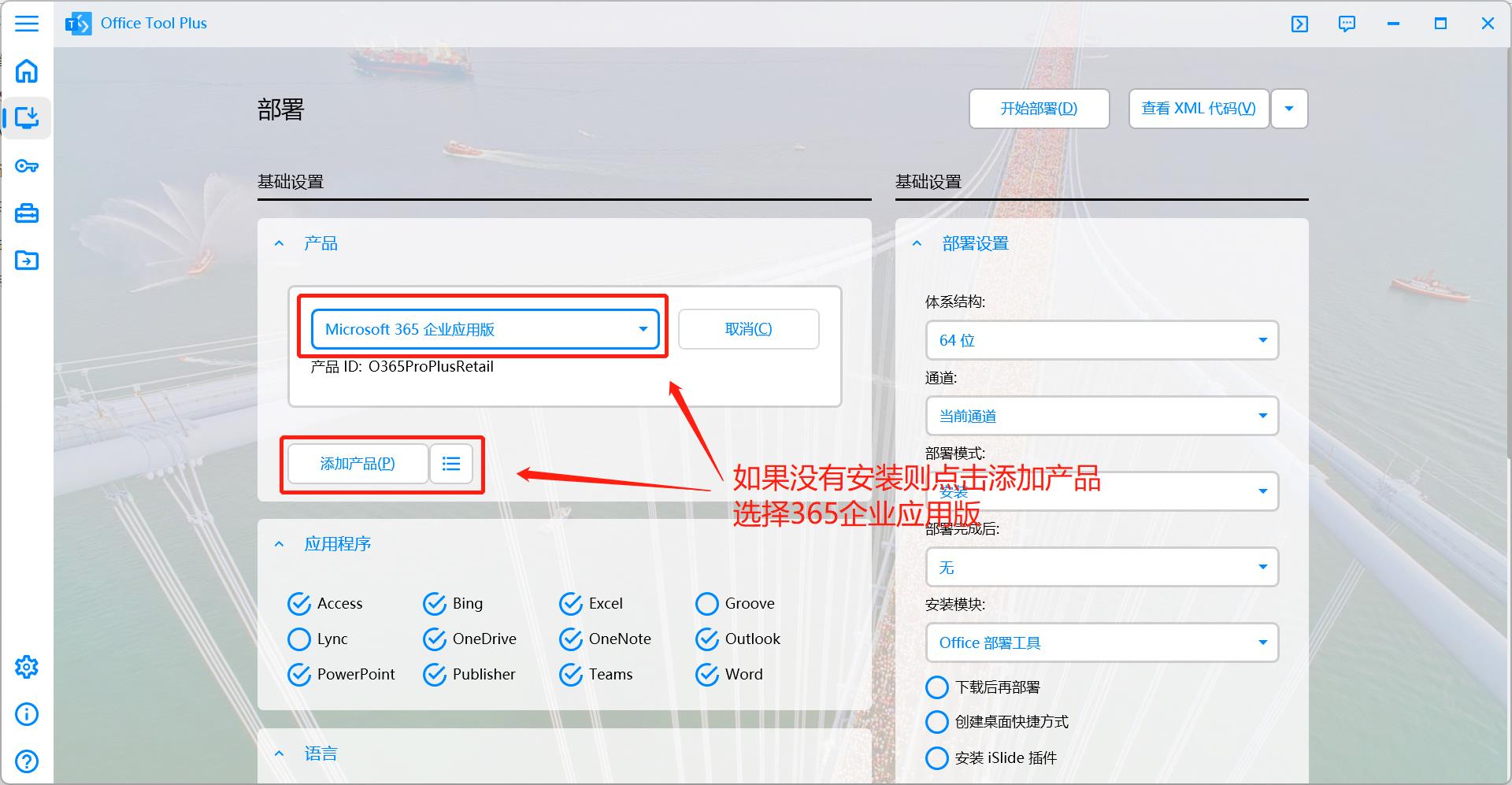
Task: Open the 当前通道 channel dropdown
Action: point(1100,416)
